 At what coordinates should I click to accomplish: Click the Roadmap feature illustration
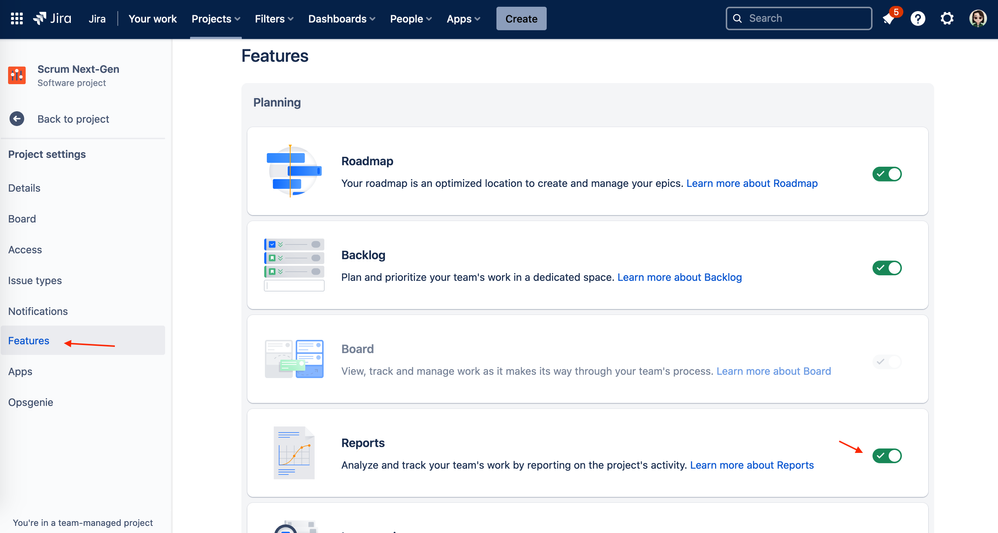(293, 171)
